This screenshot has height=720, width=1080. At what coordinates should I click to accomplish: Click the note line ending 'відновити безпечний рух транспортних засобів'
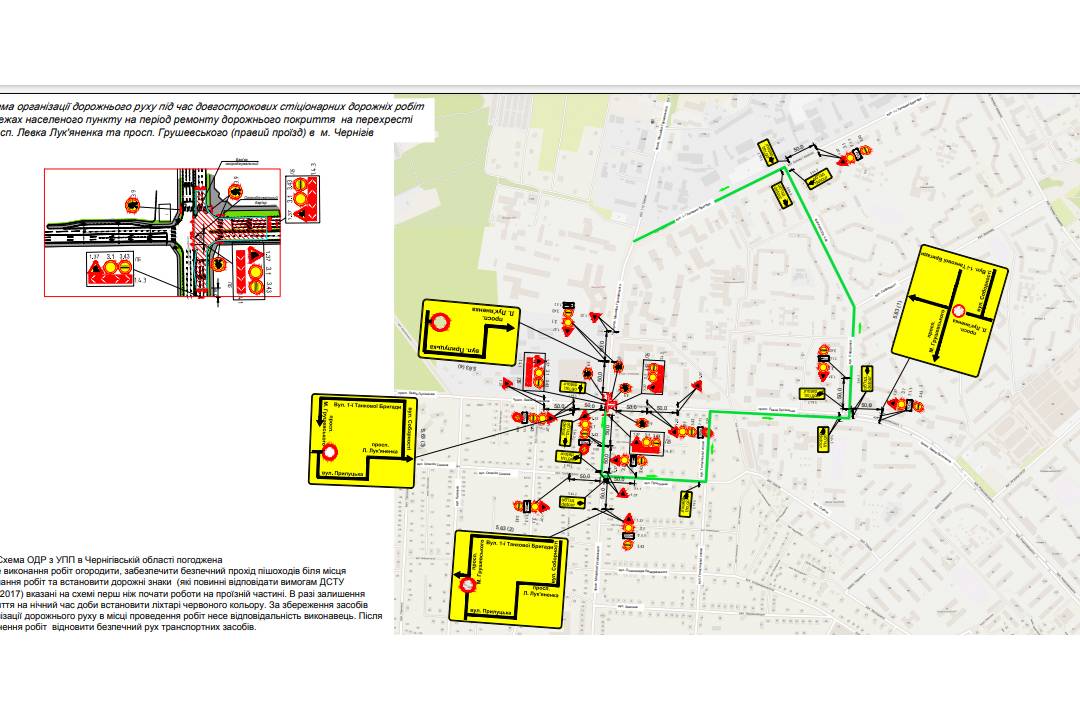pos(128,628)
